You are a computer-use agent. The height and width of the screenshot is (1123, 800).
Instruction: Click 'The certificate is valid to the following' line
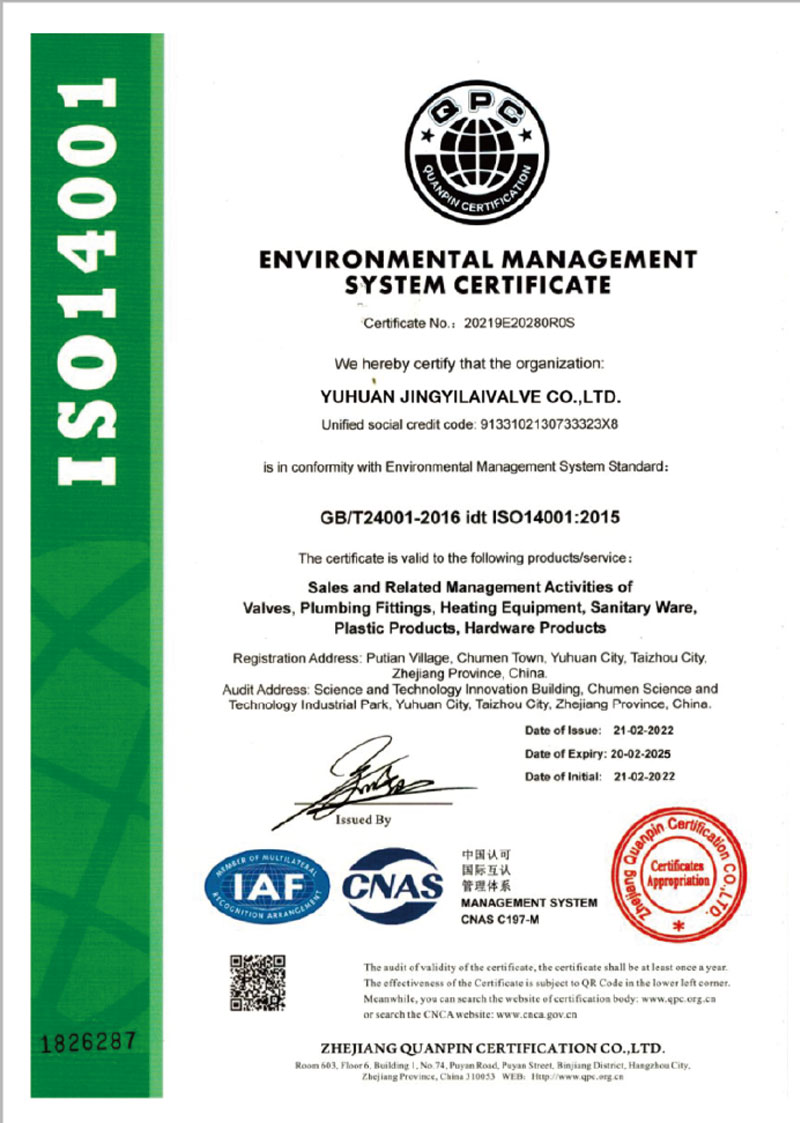pos(466,558)
